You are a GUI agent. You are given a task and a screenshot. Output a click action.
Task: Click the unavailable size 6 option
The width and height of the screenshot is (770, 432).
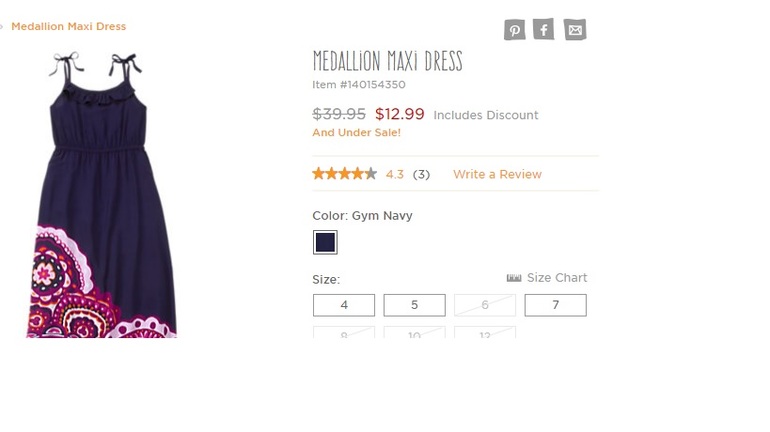click(485, 305)
